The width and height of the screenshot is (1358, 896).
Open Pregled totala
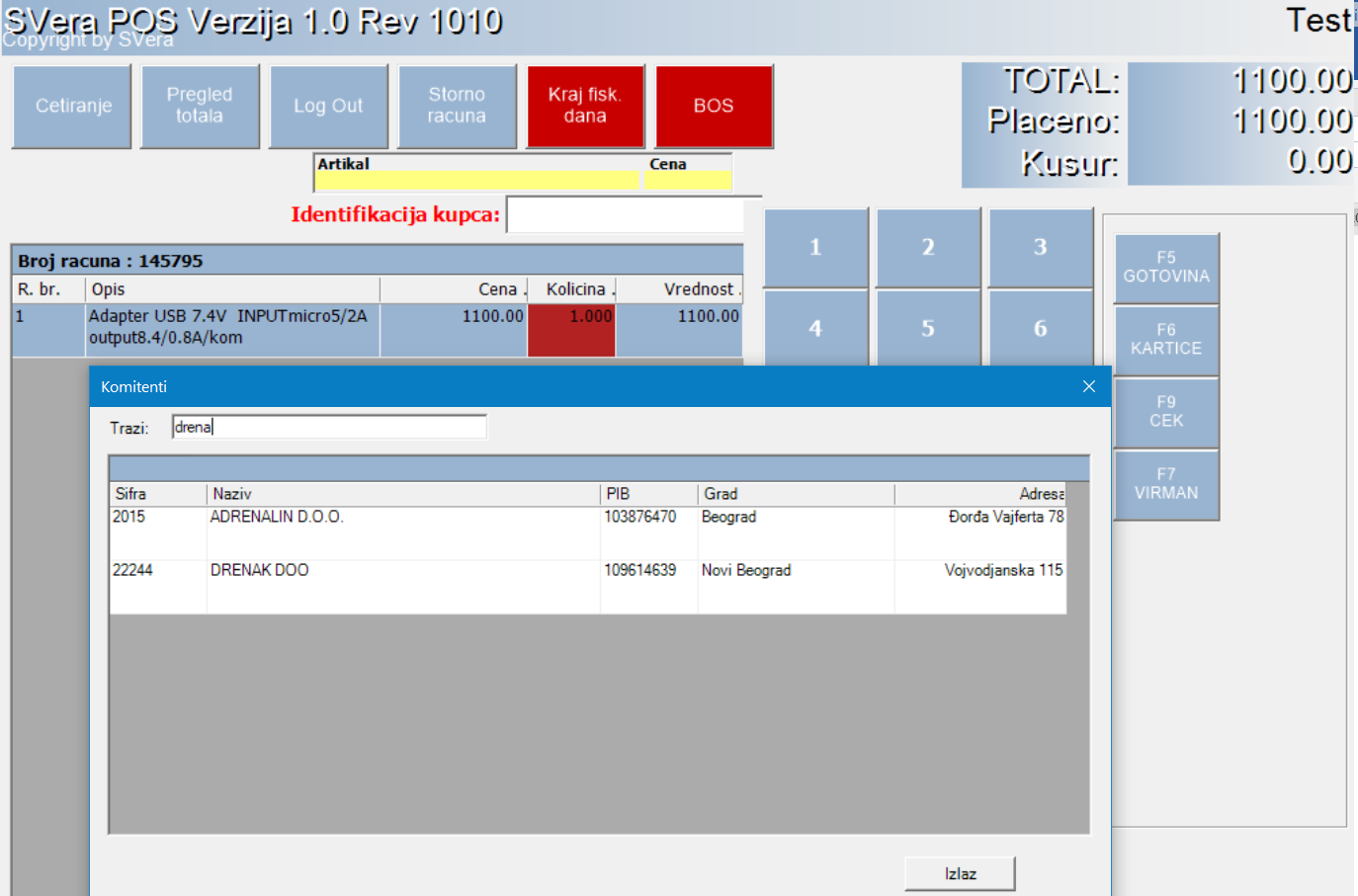[x=200, y=107]
